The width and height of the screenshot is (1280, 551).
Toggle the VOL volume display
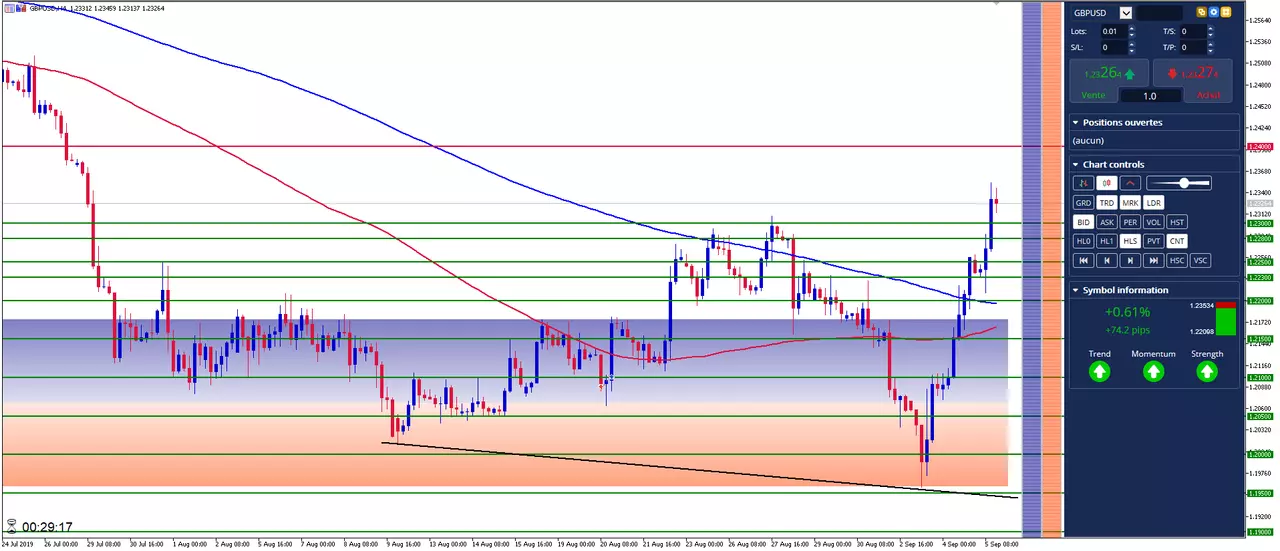point(1154,222)
